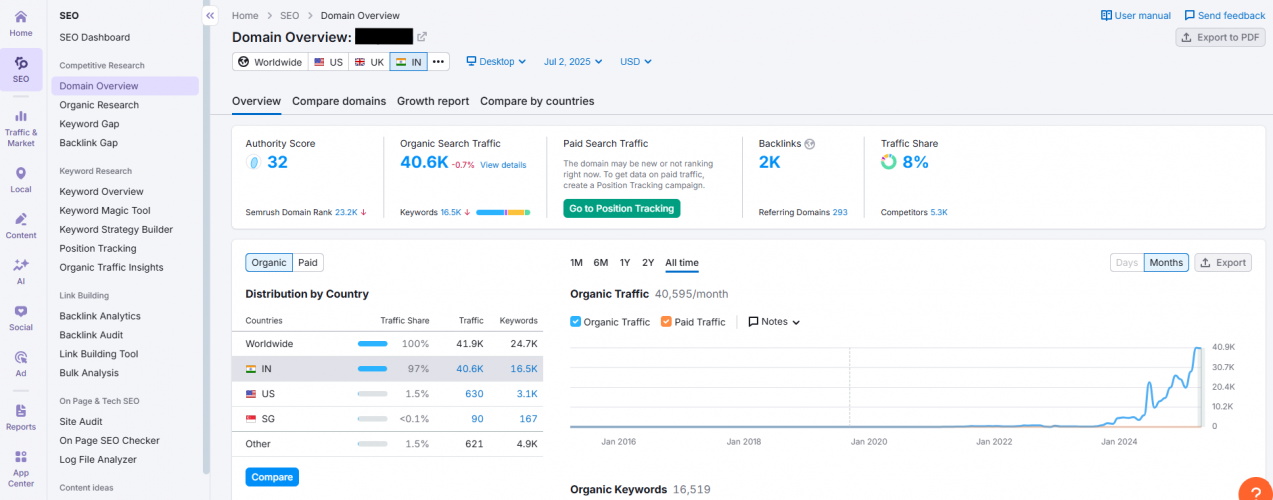Open the Desktop device dropdown
The width and height of the screenshot is (1273, 500).
(x=496, y=62)
